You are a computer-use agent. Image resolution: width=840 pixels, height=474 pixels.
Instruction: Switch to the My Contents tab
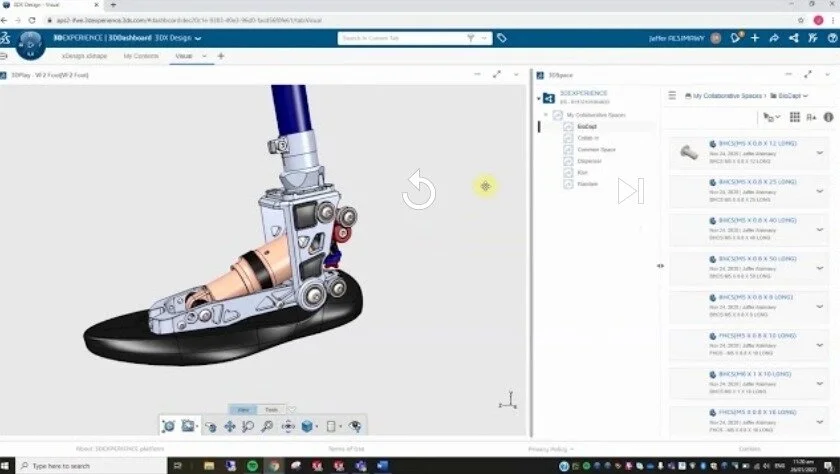[141, 56]
